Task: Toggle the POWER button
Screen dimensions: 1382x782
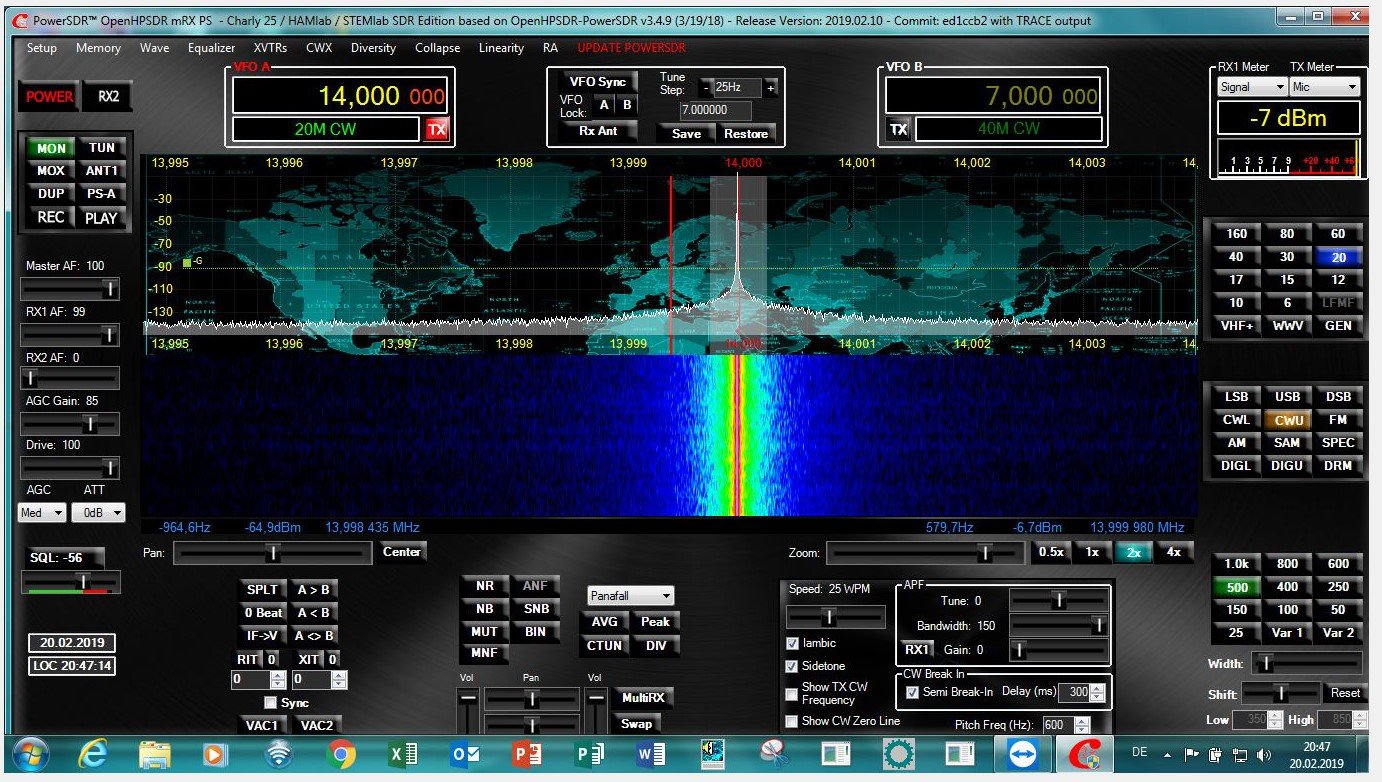Action: click(x=49, y=97)
